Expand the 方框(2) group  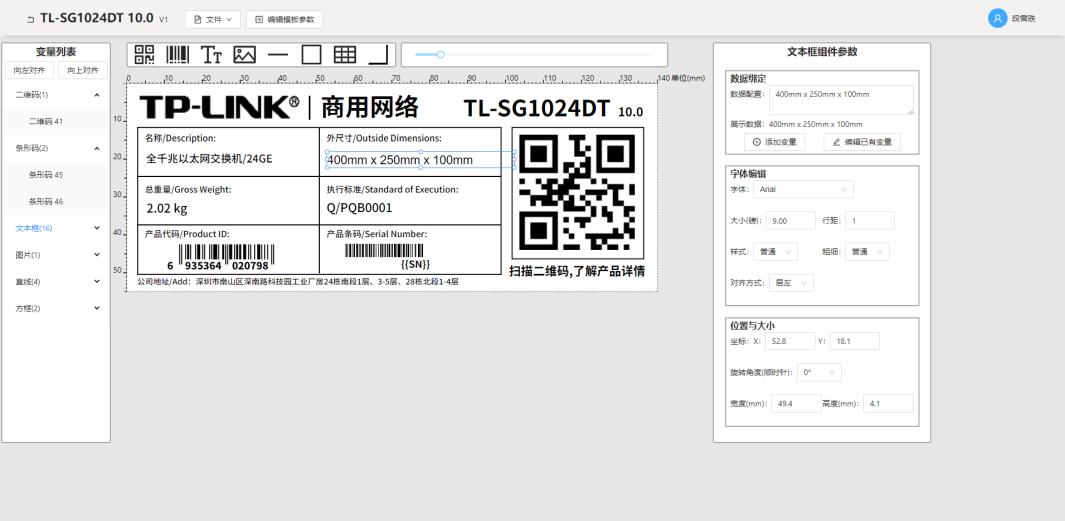click(96, 308)
